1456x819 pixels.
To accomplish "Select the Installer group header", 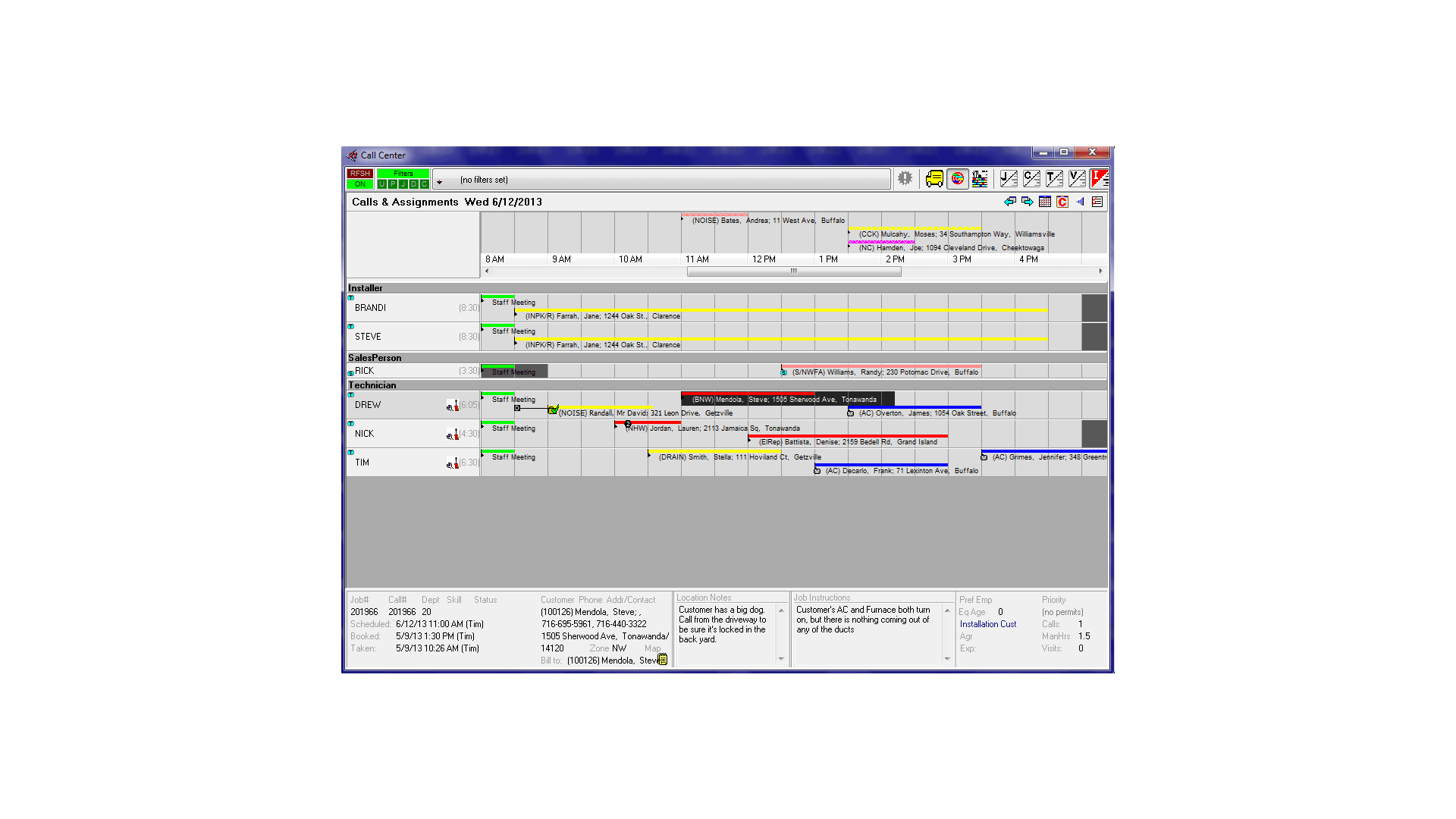I will pyautogui.click(x=366, y=288).
